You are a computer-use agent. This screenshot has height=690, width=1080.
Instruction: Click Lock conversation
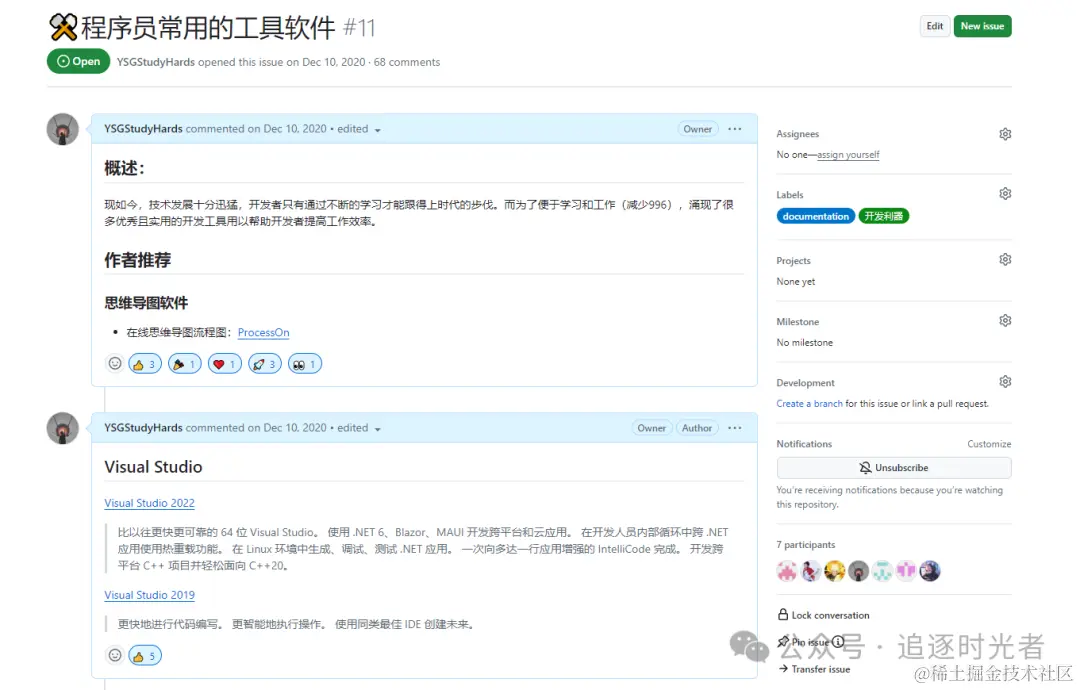[x=830, y=615]
